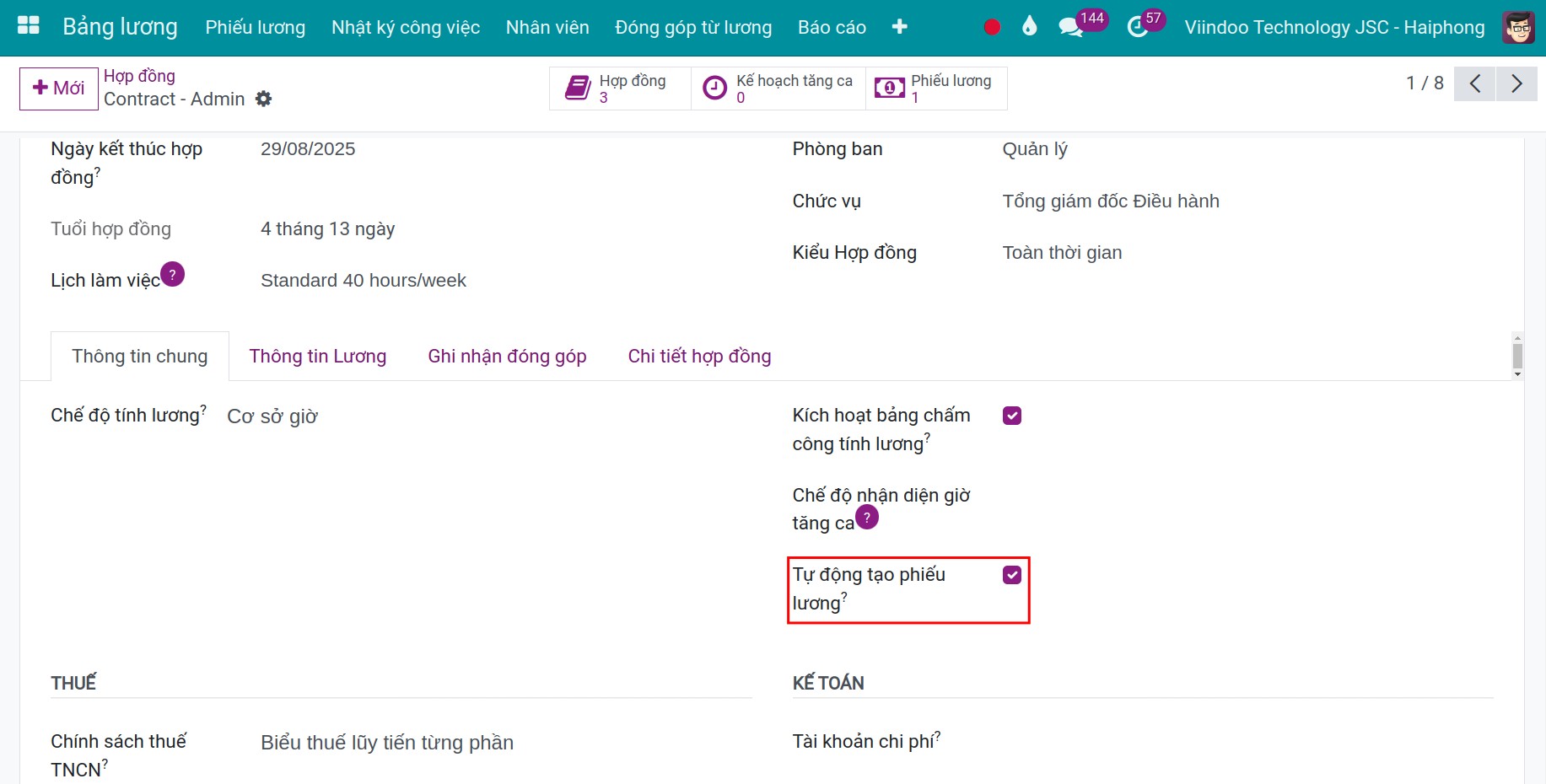Viewport: 1546px width, 784px height.
Task: Open the Đóng góp từ lương menu
Action: point(693,27)
